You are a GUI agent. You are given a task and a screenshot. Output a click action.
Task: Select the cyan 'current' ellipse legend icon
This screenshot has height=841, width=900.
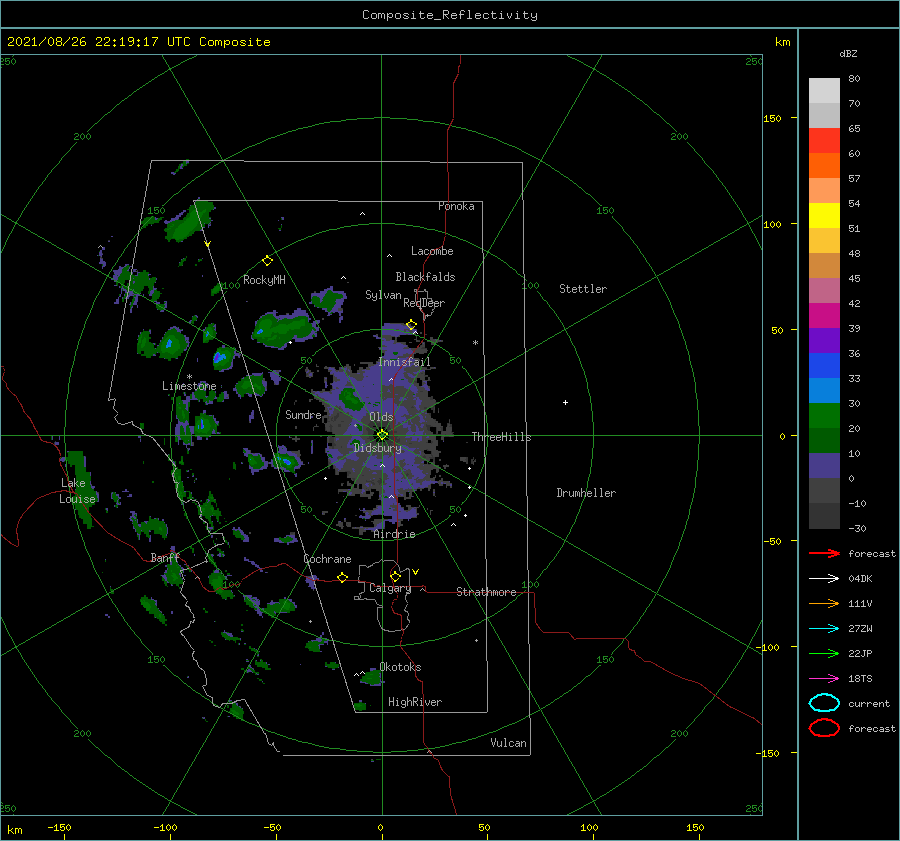pos(824,703)
